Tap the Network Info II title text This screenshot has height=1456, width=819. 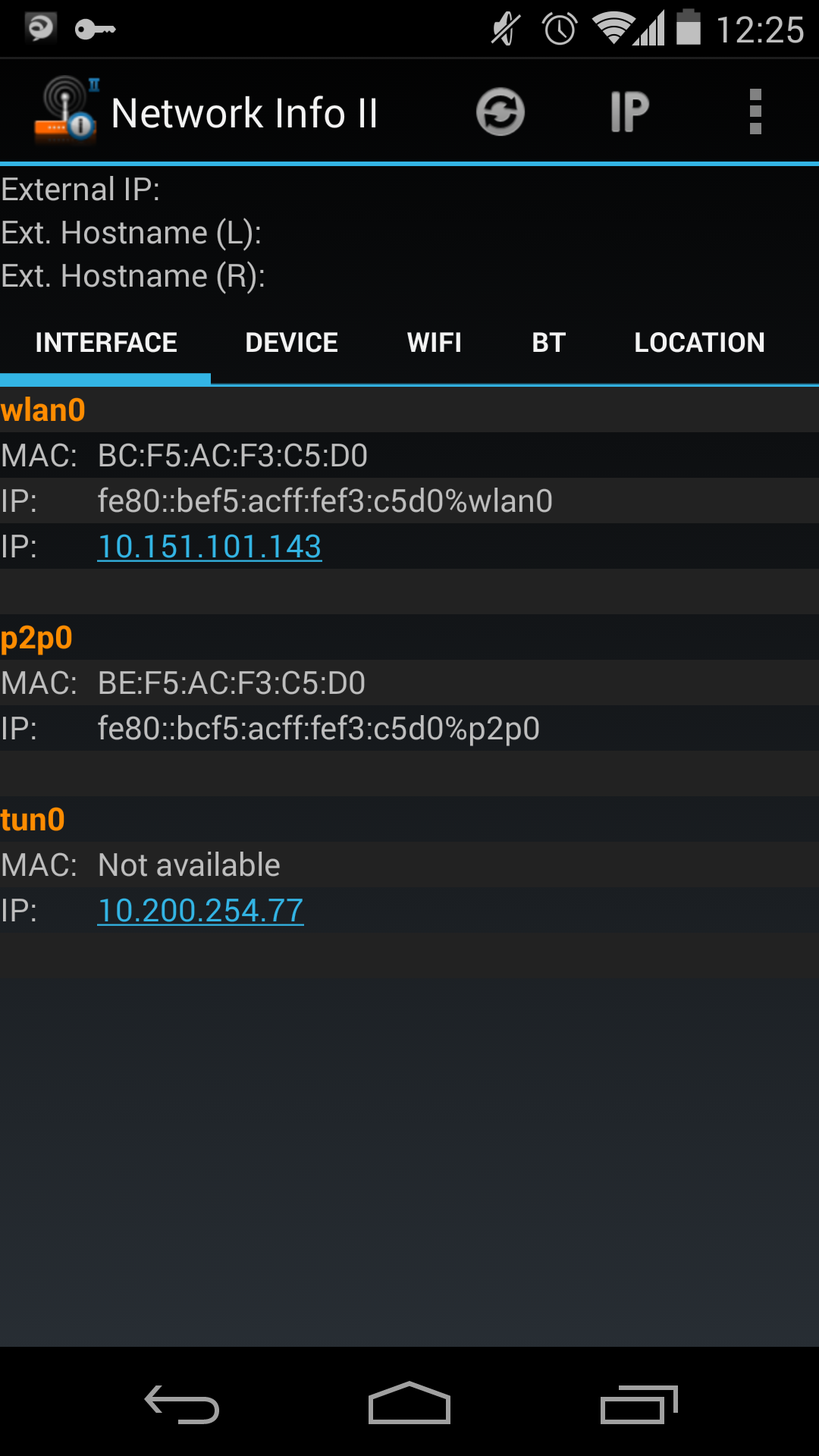[244, 113]
